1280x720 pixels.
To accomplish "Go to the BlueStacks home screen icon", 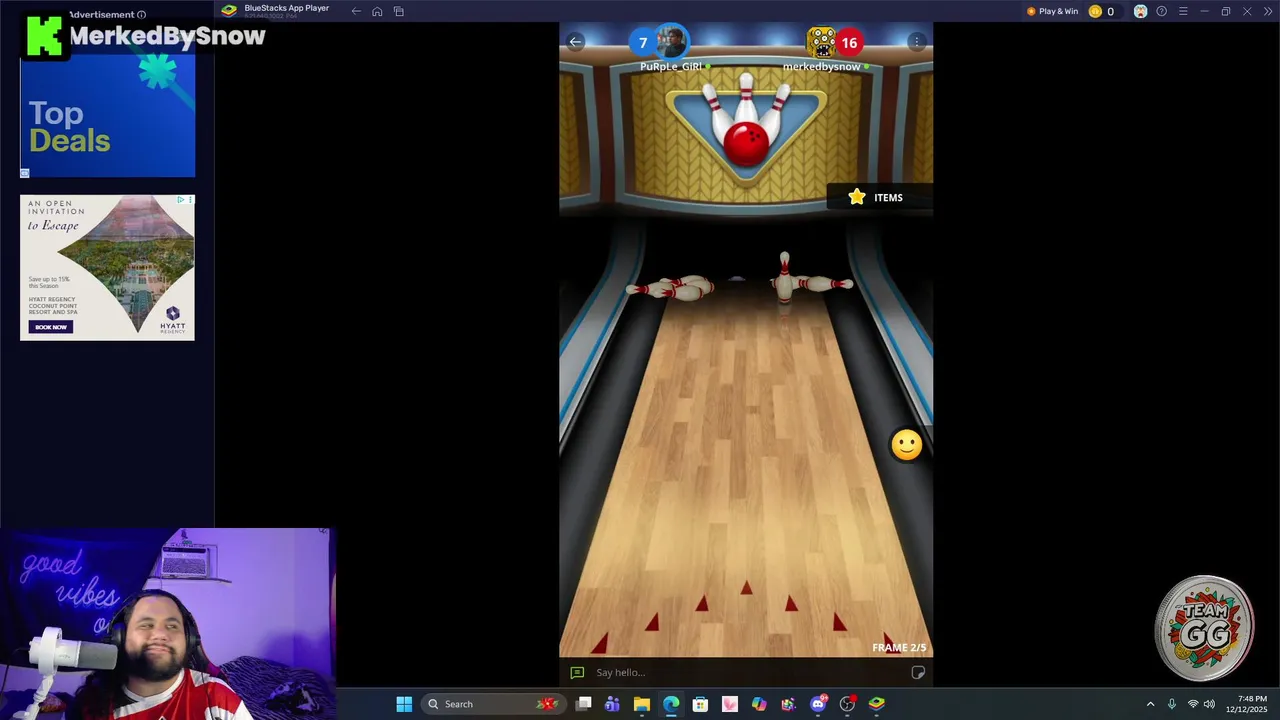I will pos(377,11).
